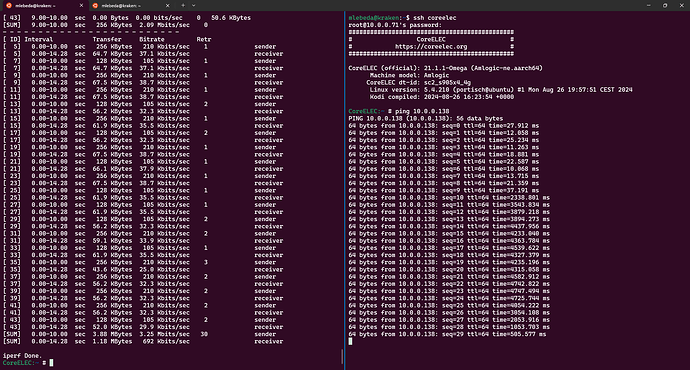The height and width of the screenshot is (370, 690).
Task: Click the 'Retr' column header
Action: tap(204, 40)
